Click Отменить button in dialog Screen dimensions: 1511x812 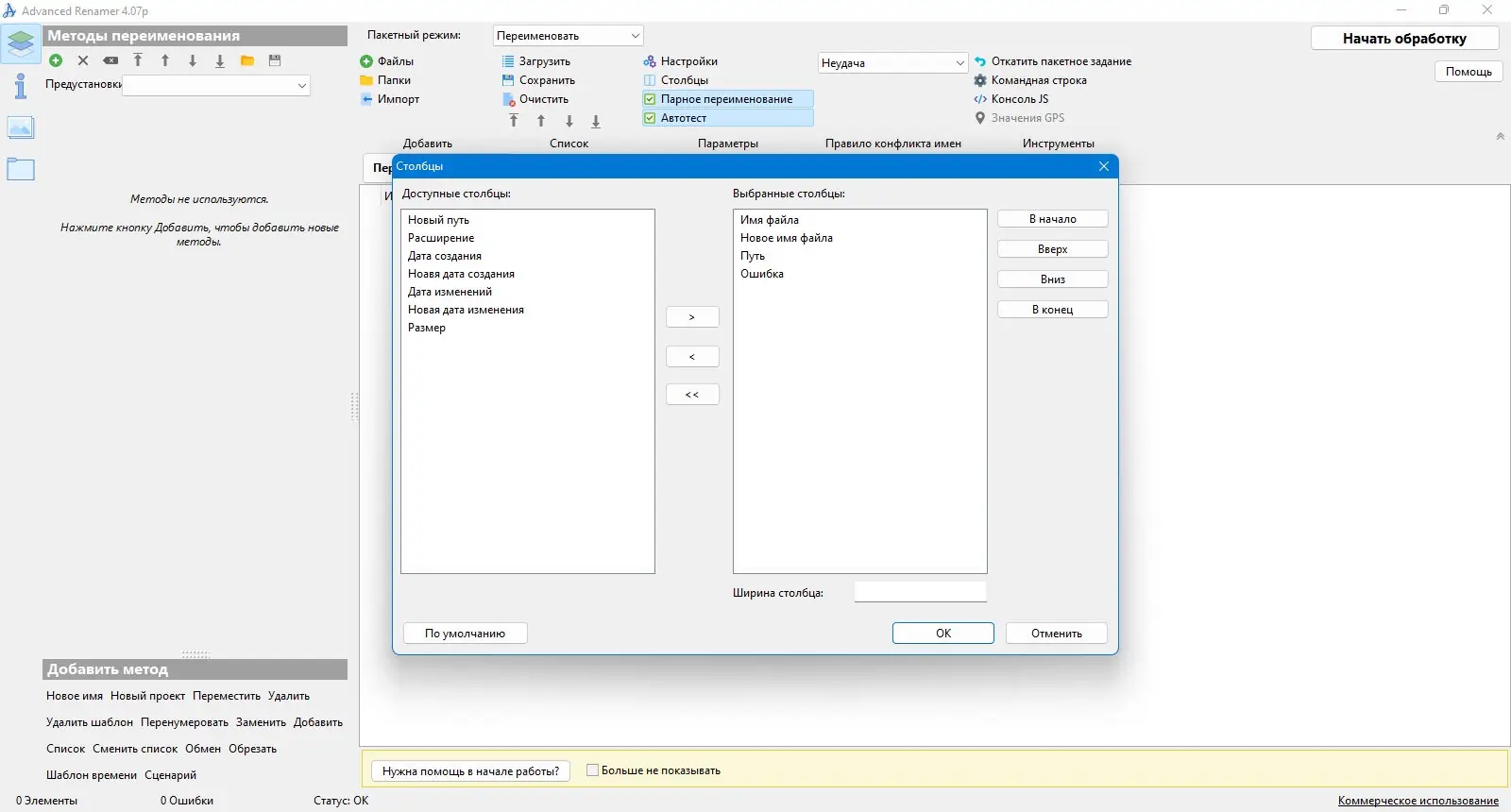(x=1057, y=634)
